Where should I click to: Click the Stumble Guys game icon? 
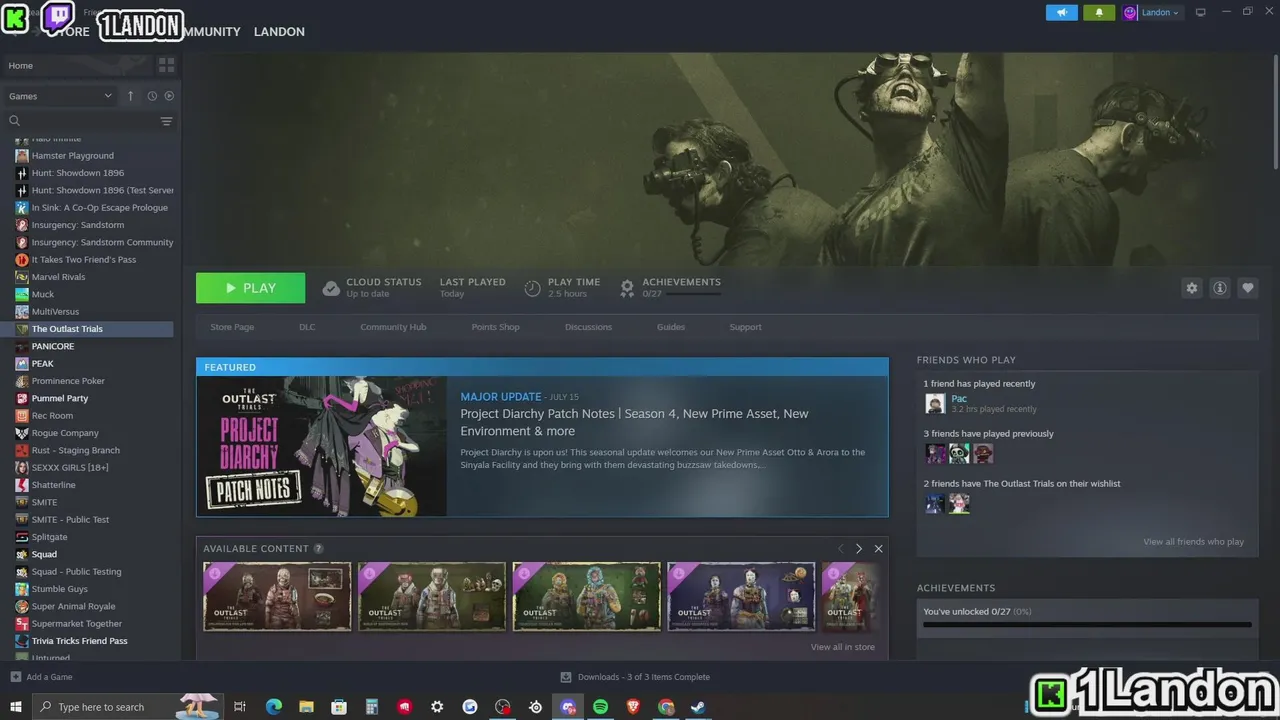pyautogui.click(x=22, y=589)
